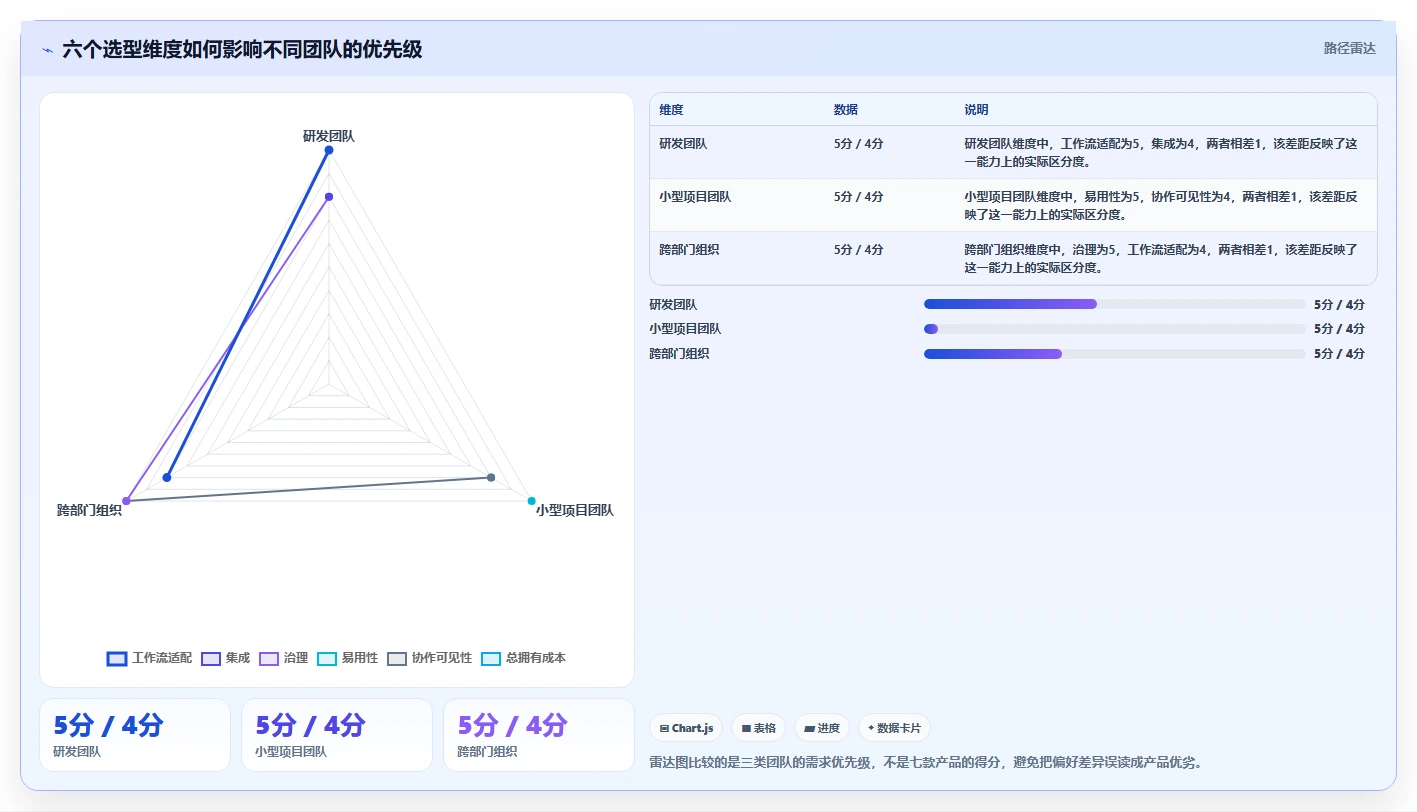
Task: Open the 小型项目团队 score card
Action: tap(337, 735)
